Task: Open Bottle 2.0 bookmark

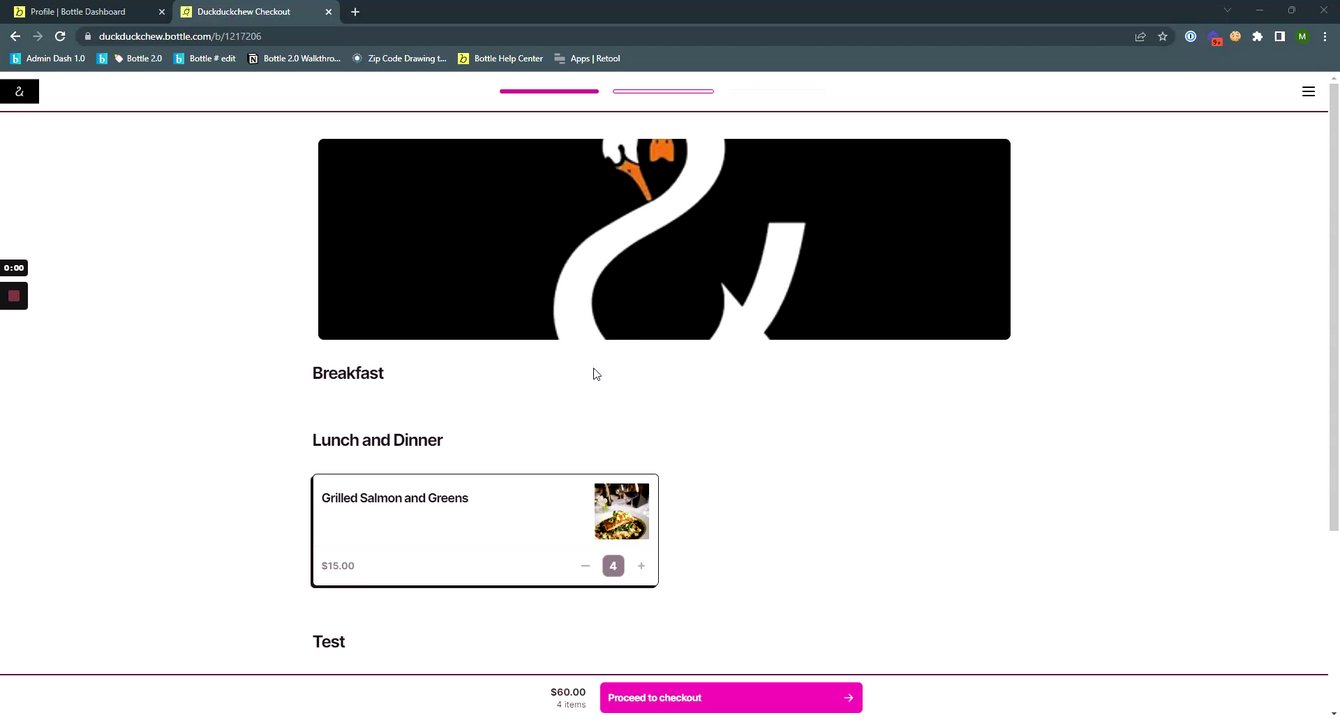Action: point(130,59)
